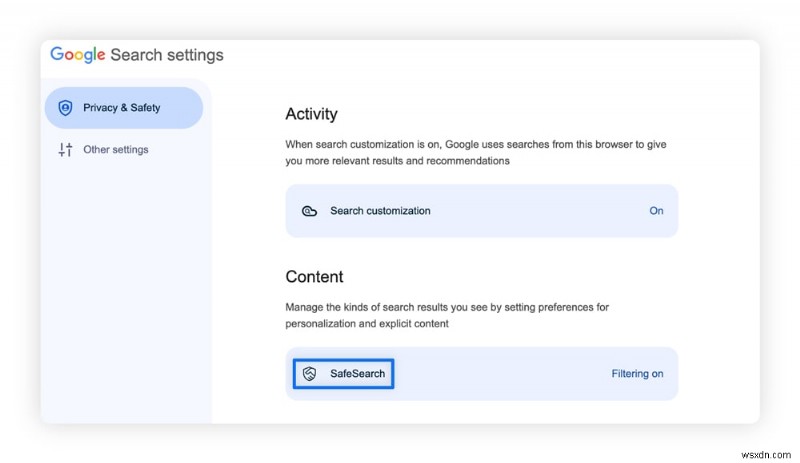
Task: Click the Privacy & Safety shield icon
Action: (x=65, y=108)
